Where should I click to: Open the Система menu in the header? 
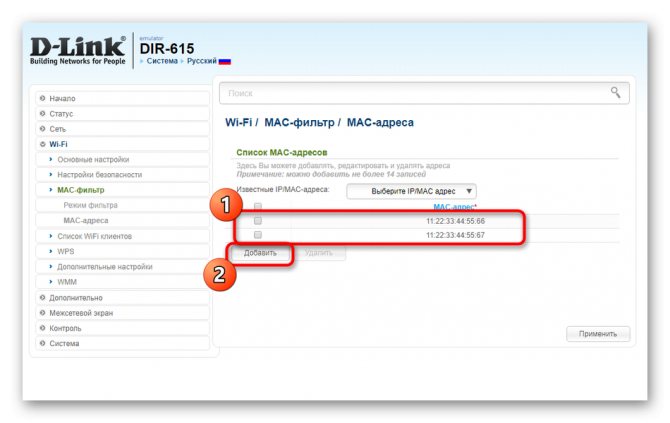(162, 61)
